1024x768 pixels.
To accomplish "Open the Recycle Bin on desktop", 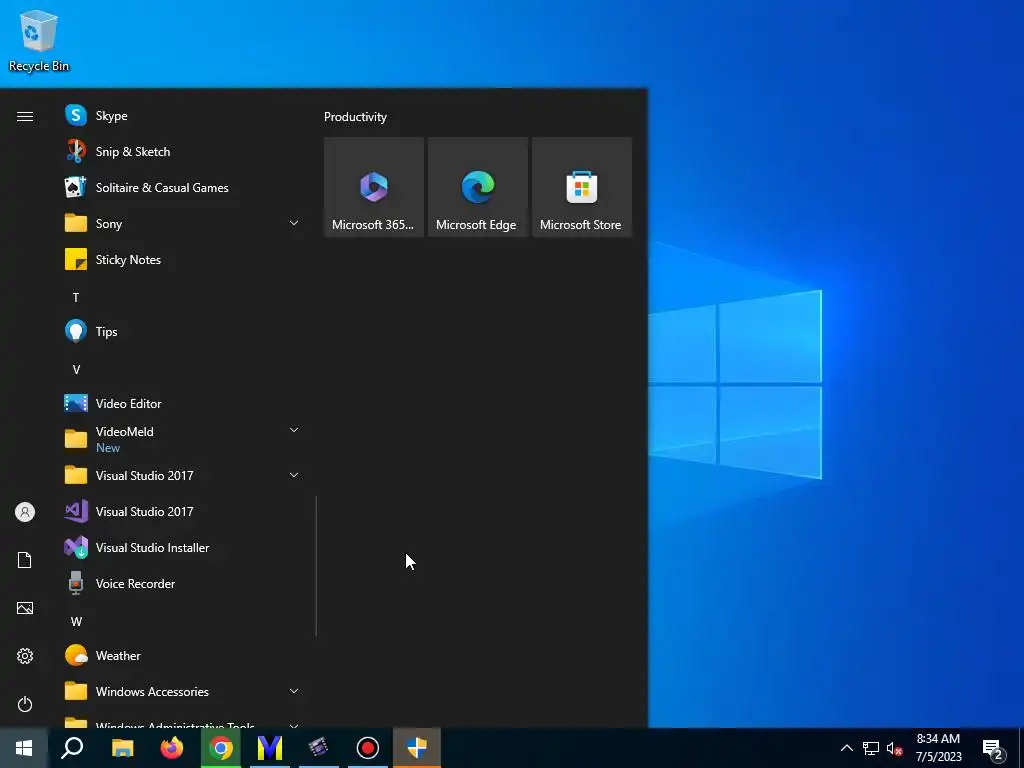I will click(x=39, y=40).
